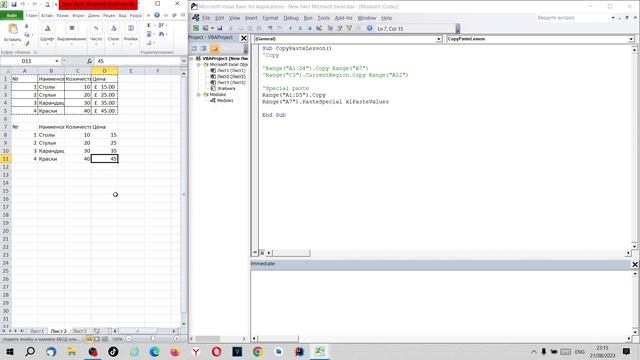Open Windows Start menu
The width and height of the screenshot is (640, 360).
pos(10,351)
